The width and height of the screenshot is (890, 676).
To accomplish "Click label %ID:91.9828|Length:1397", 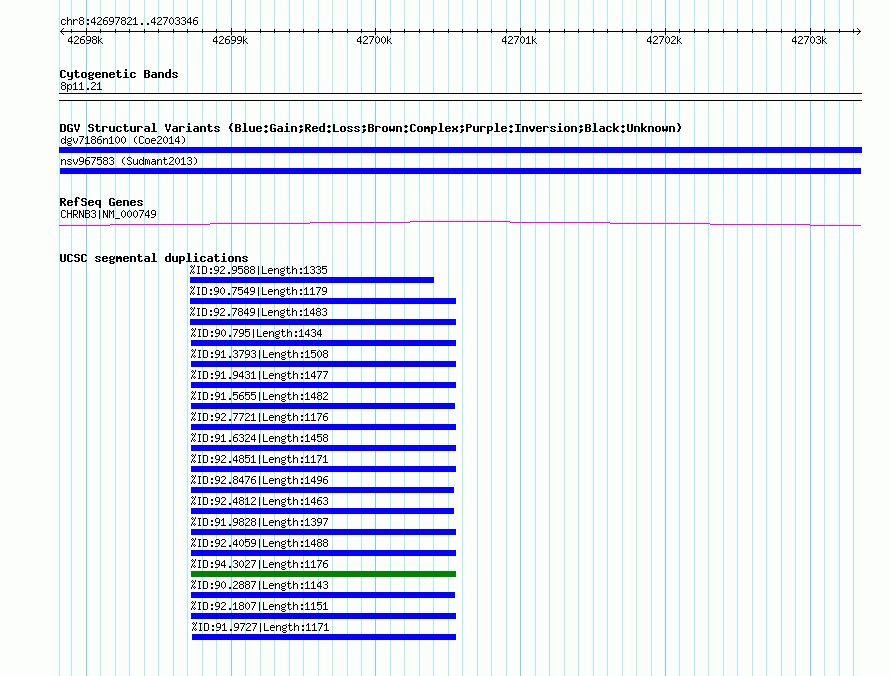I will tap(259, 522).
